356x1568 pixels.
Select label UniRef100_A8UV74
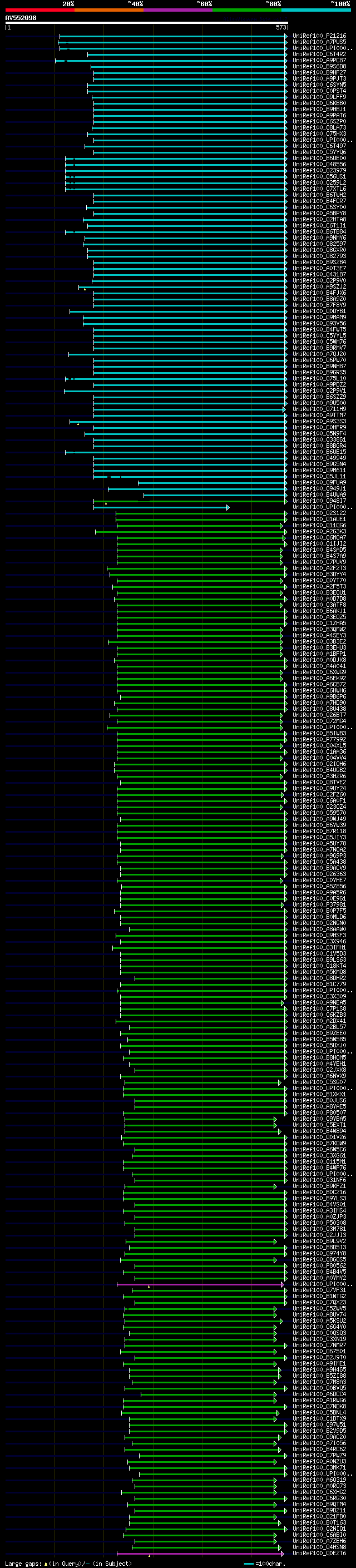coord(319,1314)
